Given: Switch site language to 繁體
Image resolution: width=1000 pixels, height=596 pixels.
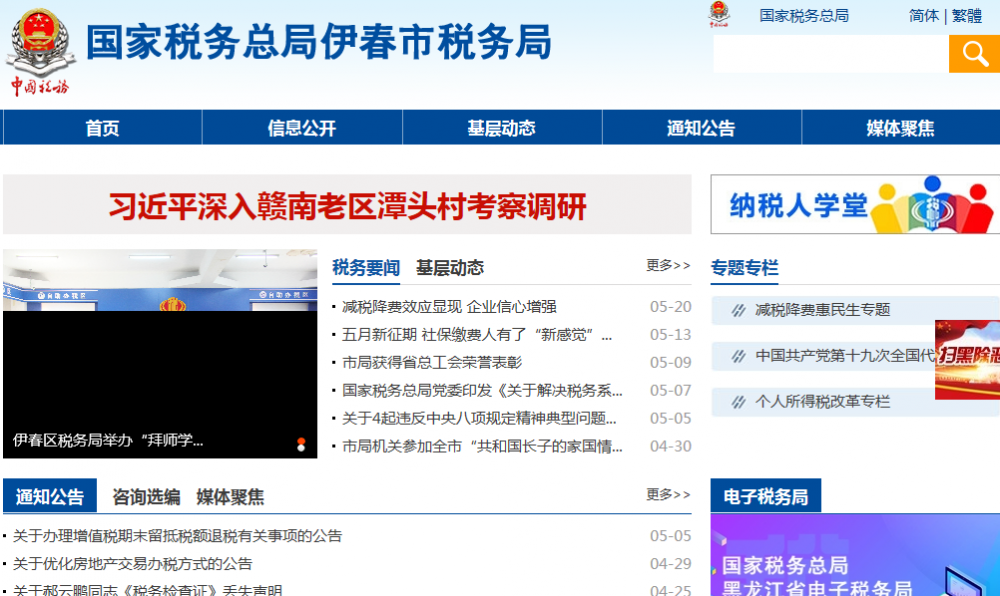Looking at the screenshot, I should 965,17.
